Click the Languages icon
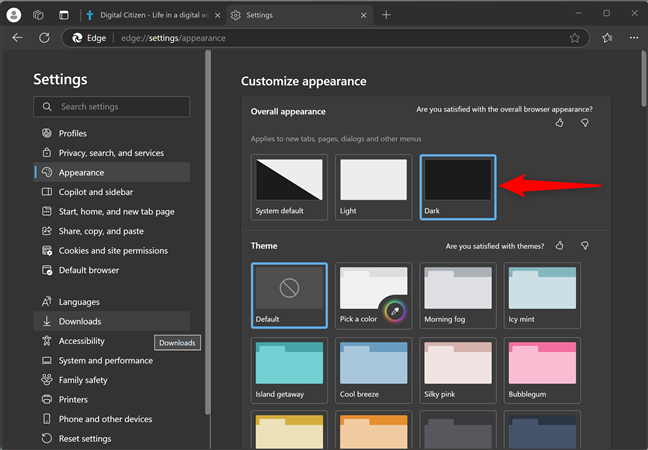 click(x=47, y=301)
